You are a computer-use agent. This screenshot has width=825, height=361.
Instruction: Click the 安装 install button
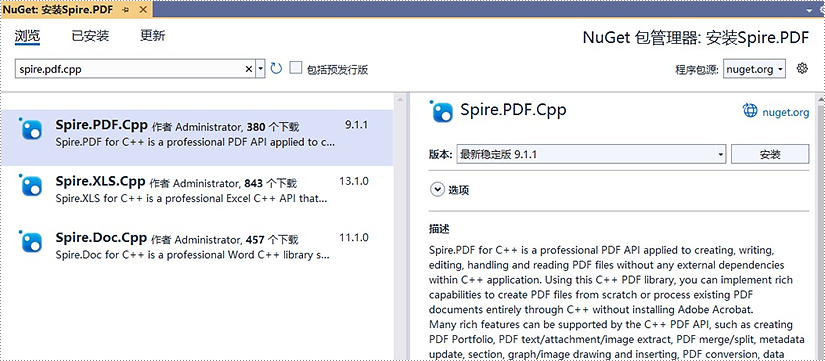coord(770,154)
